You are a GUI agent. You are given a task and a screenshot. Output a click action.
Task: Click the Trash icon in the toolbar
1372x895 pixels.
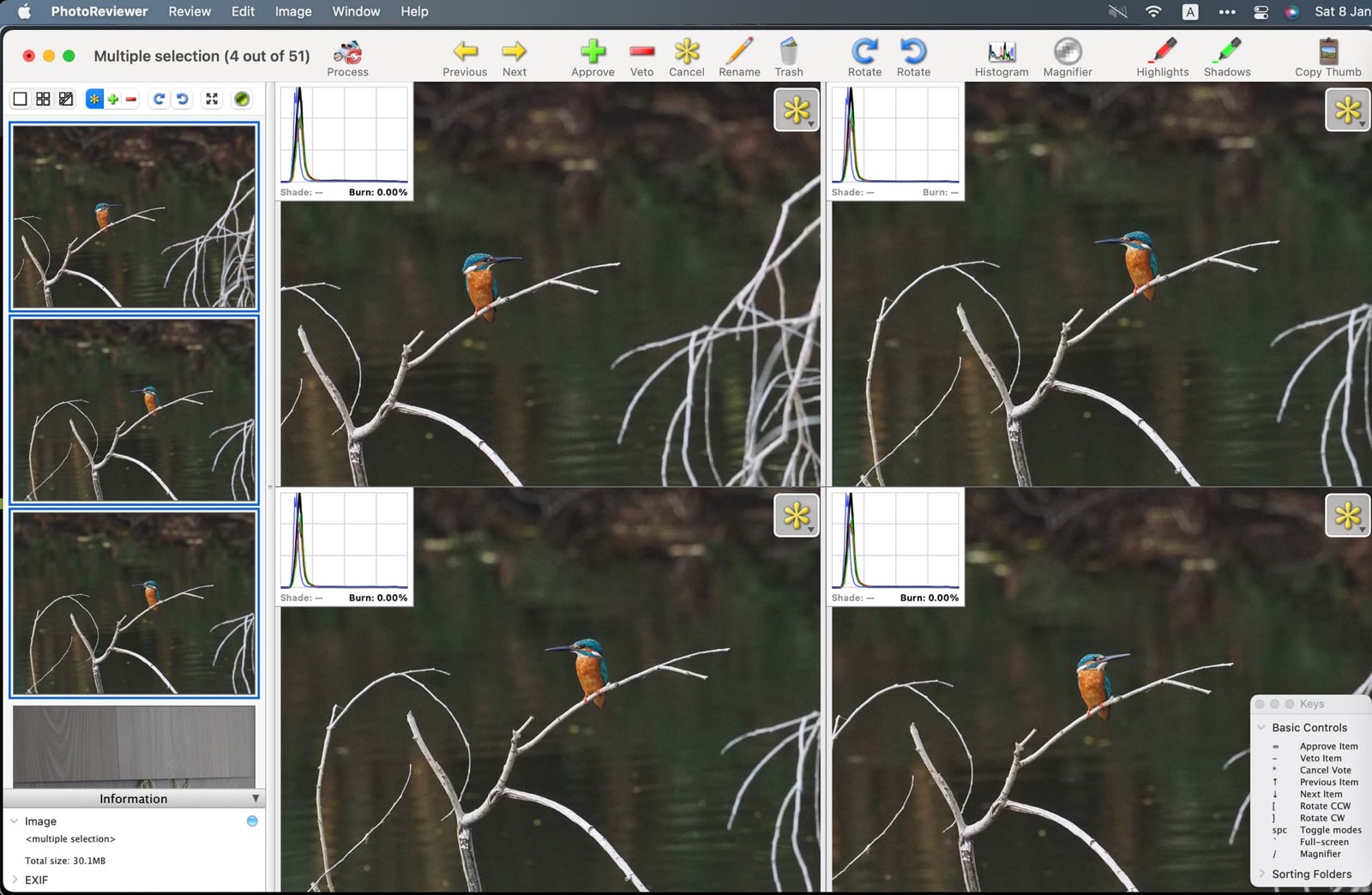point(788,53)
